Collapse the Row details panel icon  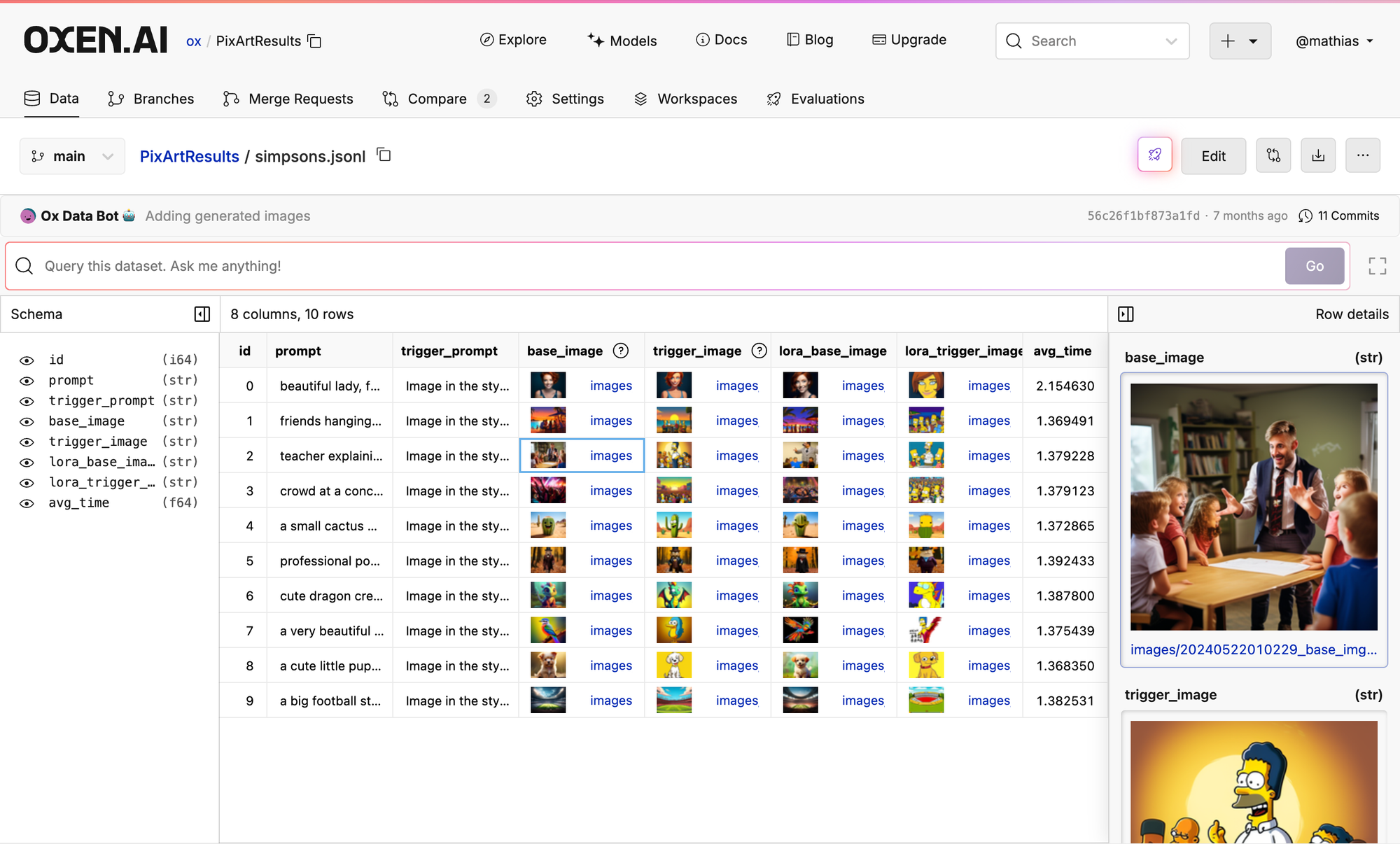1126,314
